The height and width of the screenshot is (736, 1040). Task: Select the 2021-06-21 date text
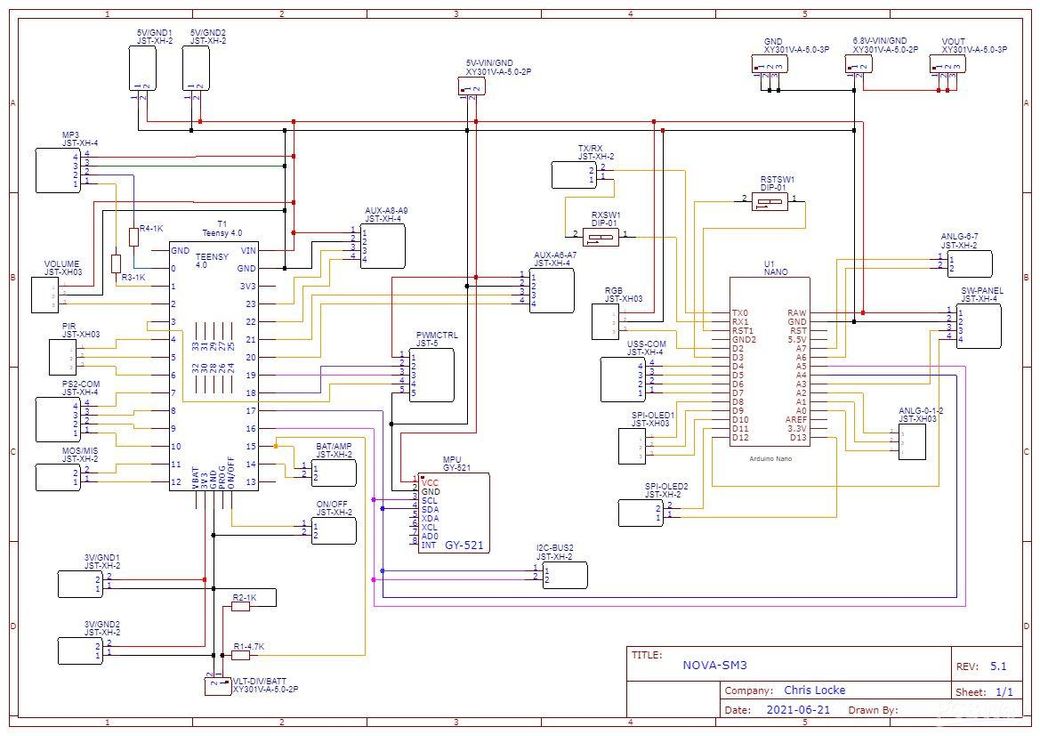point(798,709)
